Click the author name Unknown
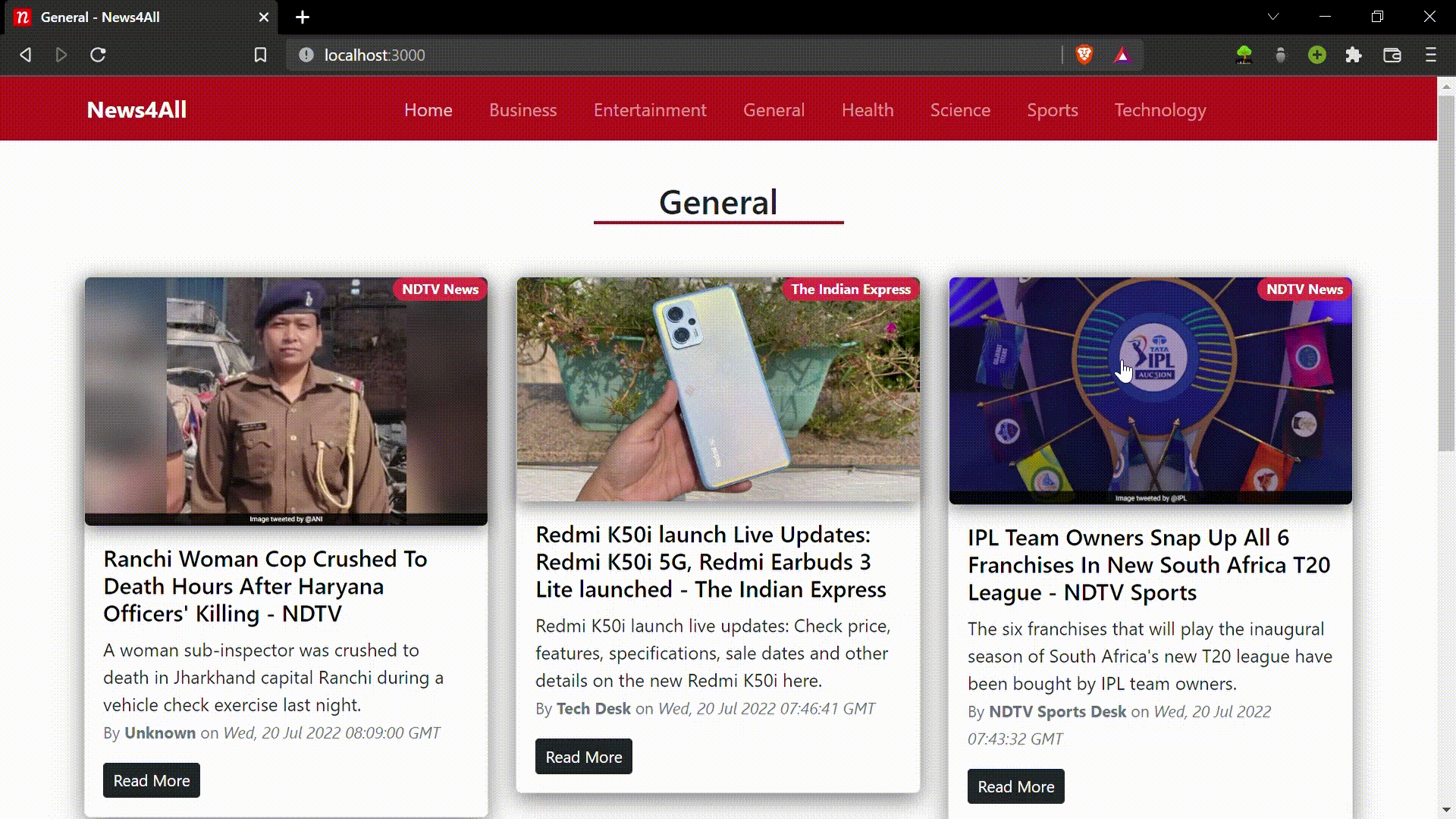 pos(160,733)
